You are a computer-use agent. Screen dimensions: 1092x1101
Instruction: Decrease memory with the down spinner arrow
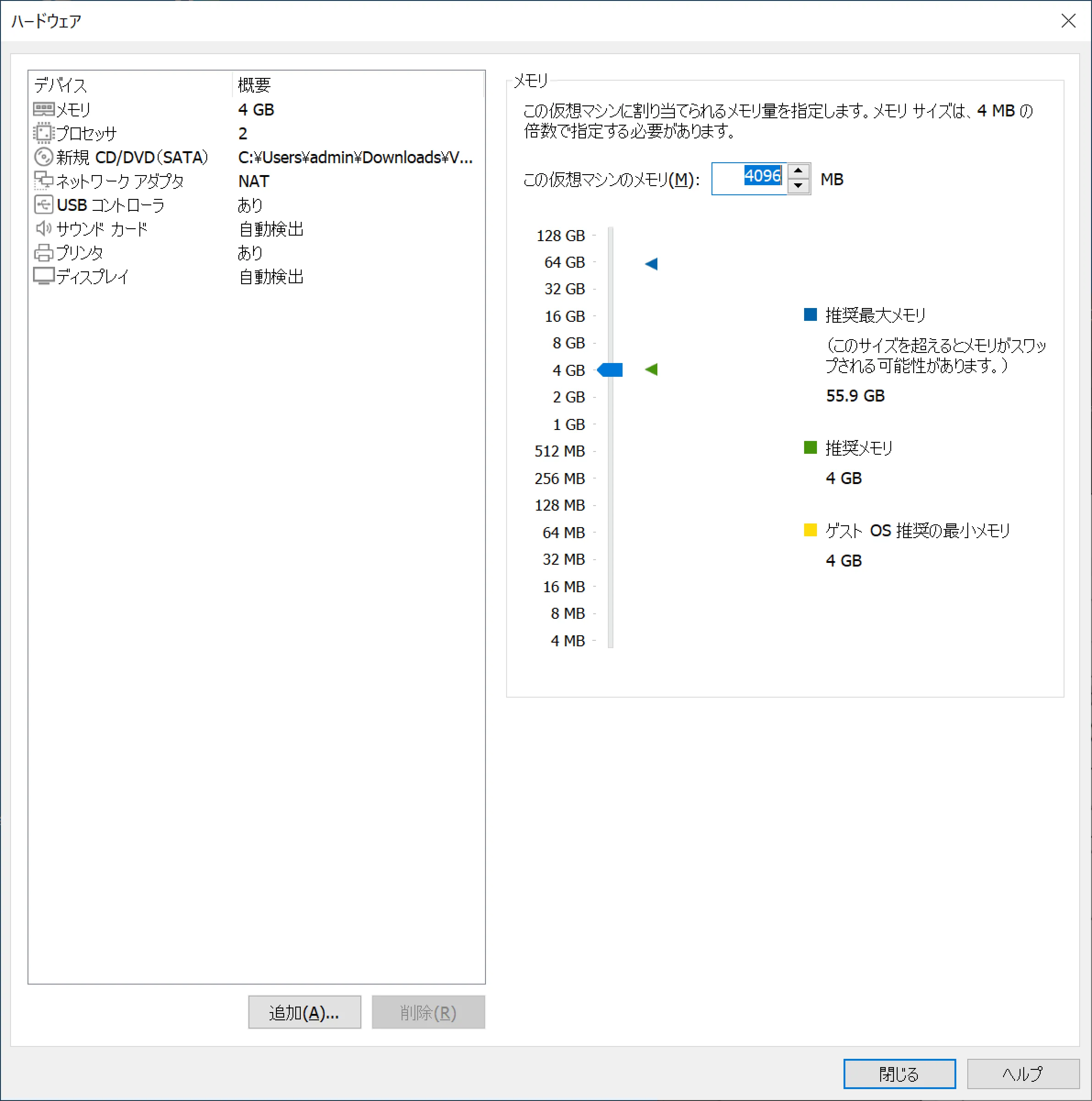coord(798,186)
